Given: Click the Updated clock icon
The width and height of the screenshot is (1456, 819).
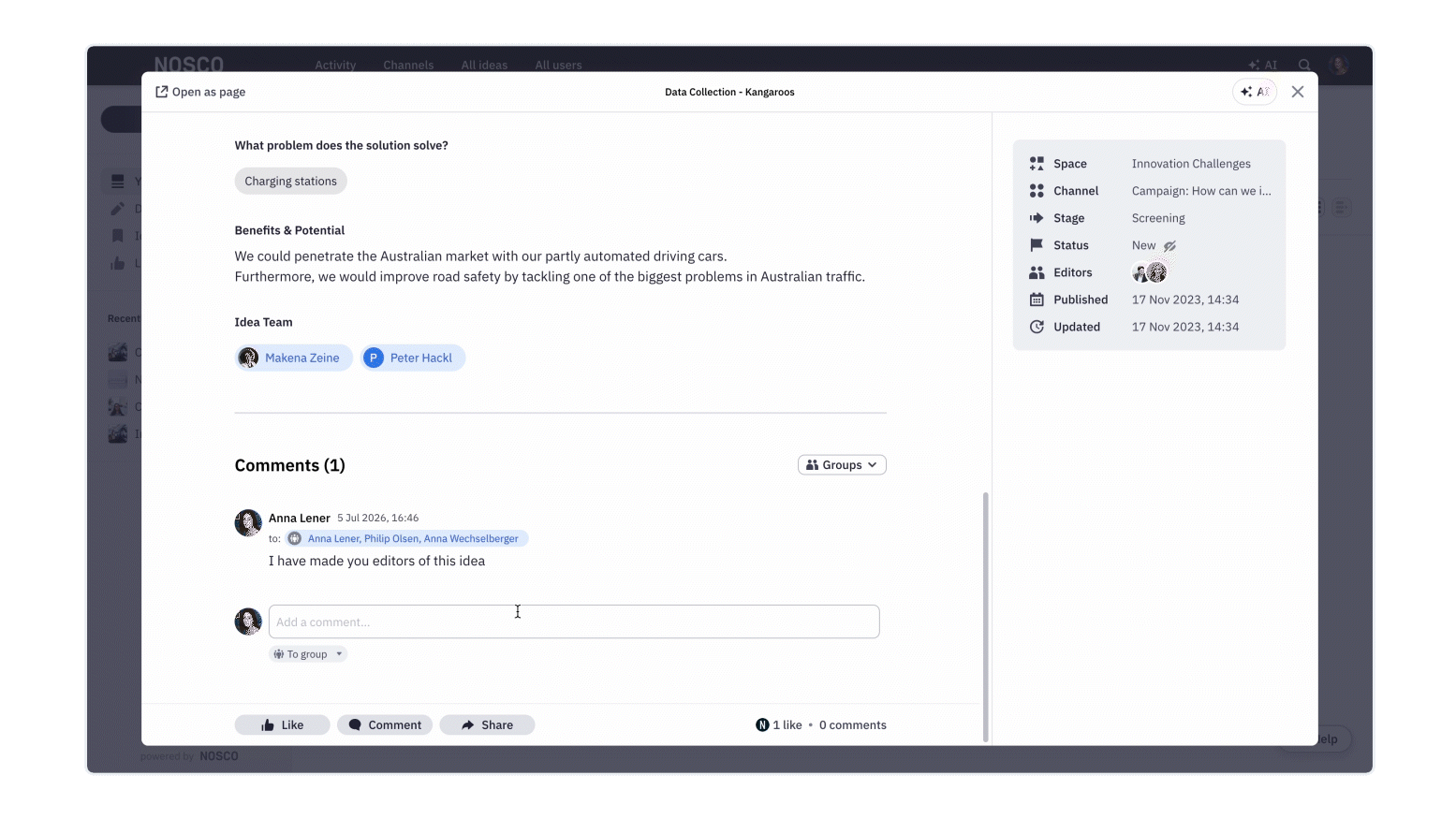Looking at the screenshot, I should (x=1037, y=327).
